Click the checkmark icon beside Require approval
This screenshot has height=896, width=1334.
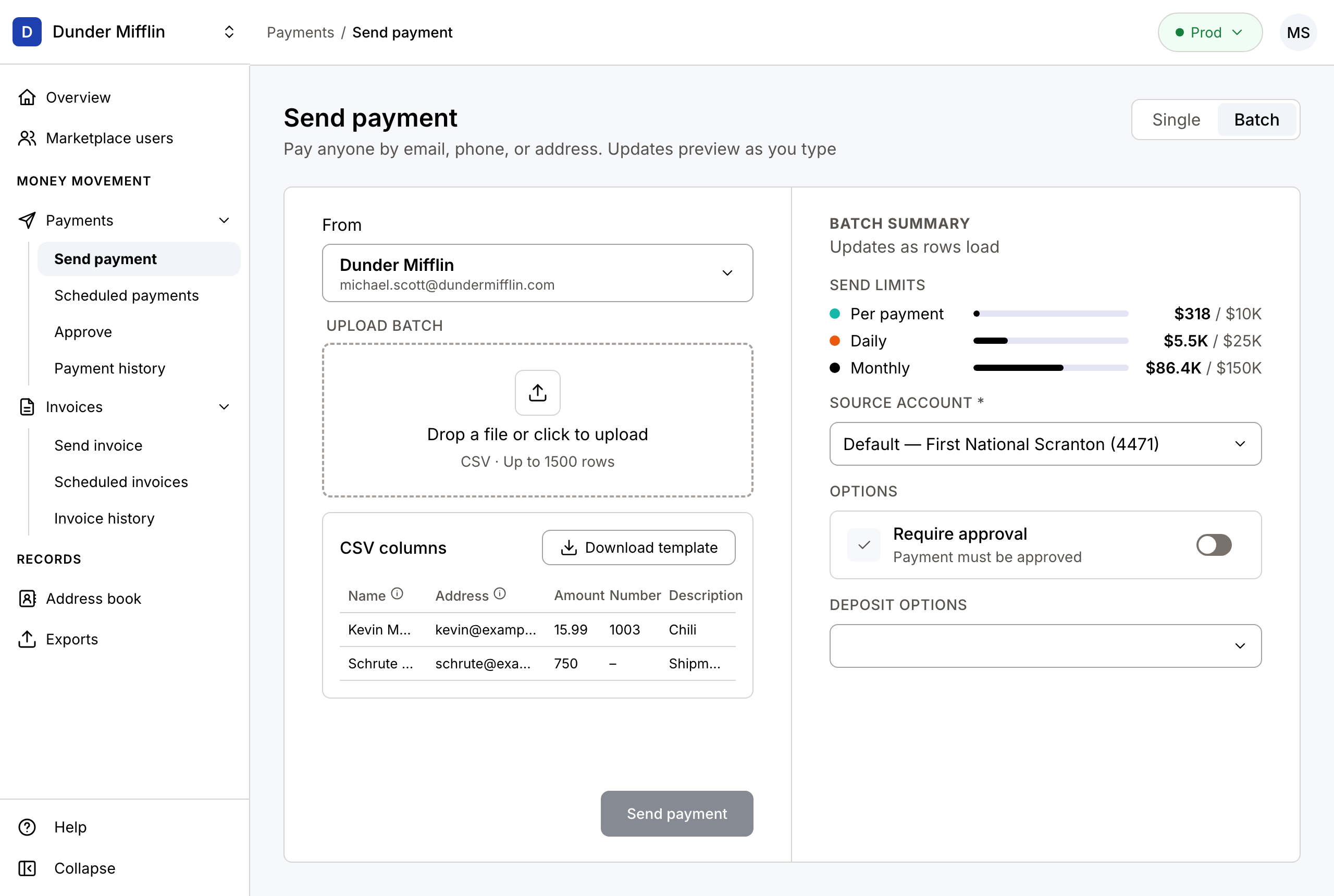863,544
